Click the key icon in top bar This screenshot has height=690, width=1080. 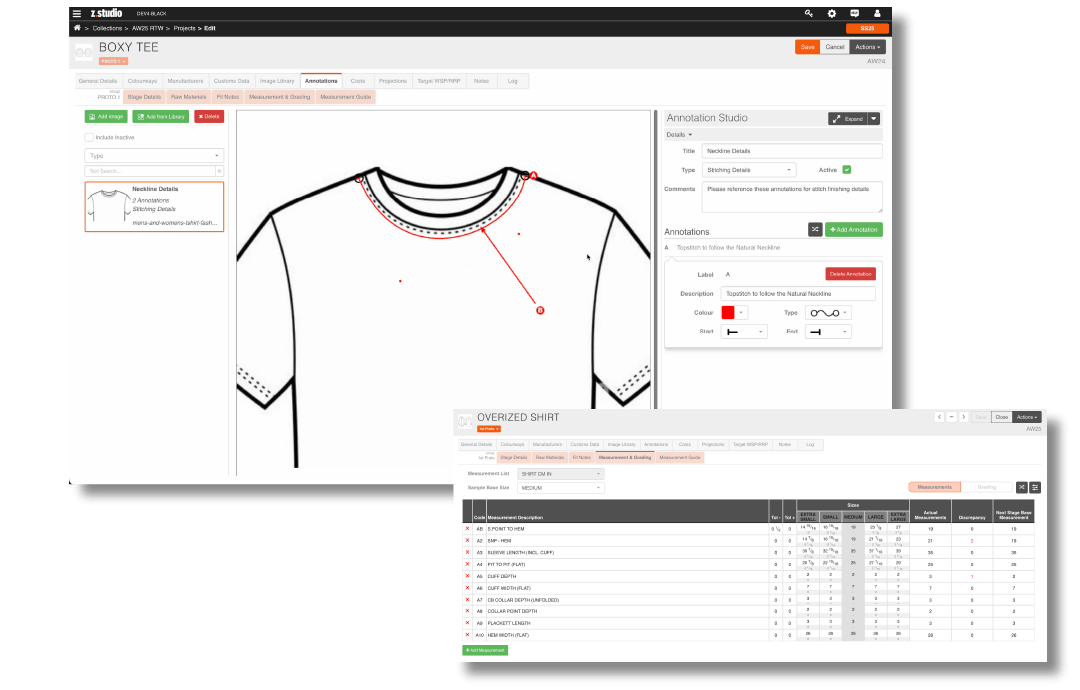pyautogui.click(x=808, y=13)
